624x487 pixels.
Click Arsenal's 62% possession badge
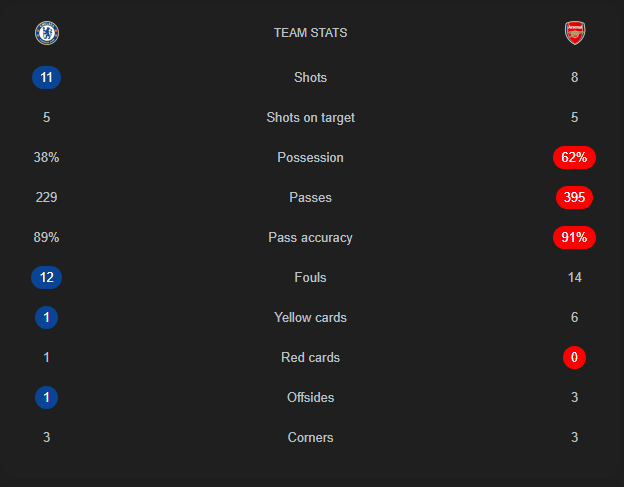[575, 157]
